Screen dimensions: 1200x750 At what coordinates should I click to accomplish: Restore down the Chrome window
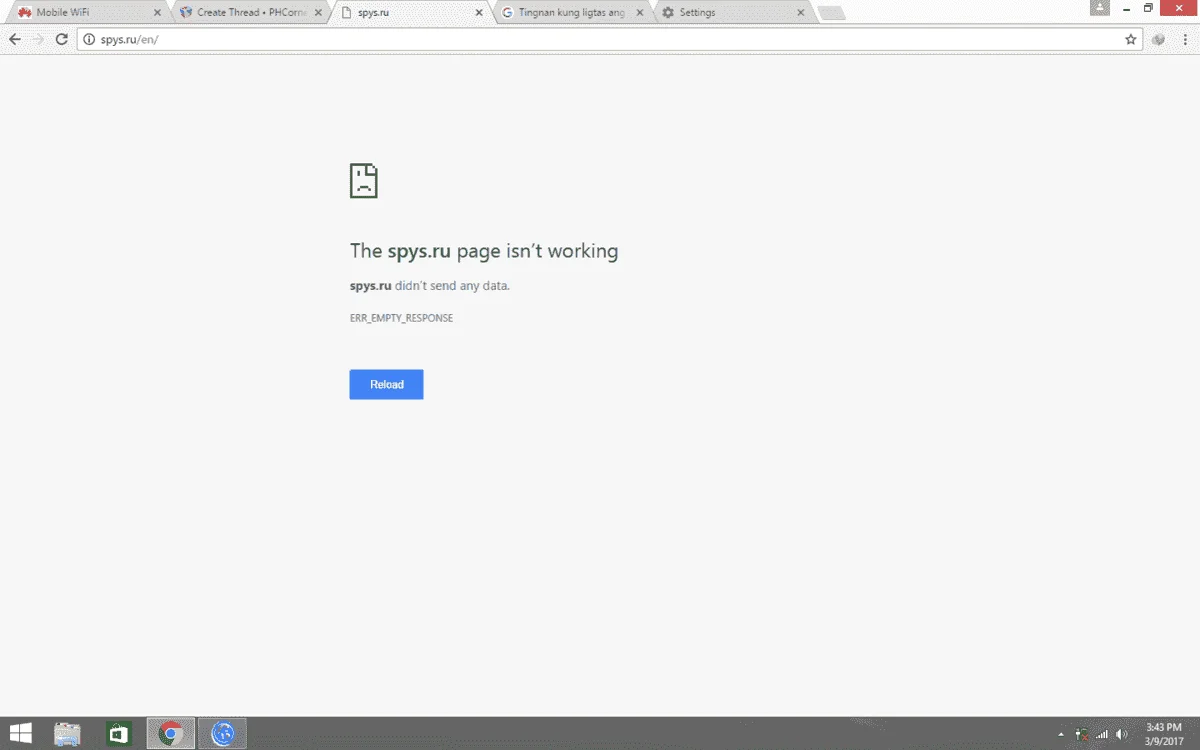[1149, 8]
